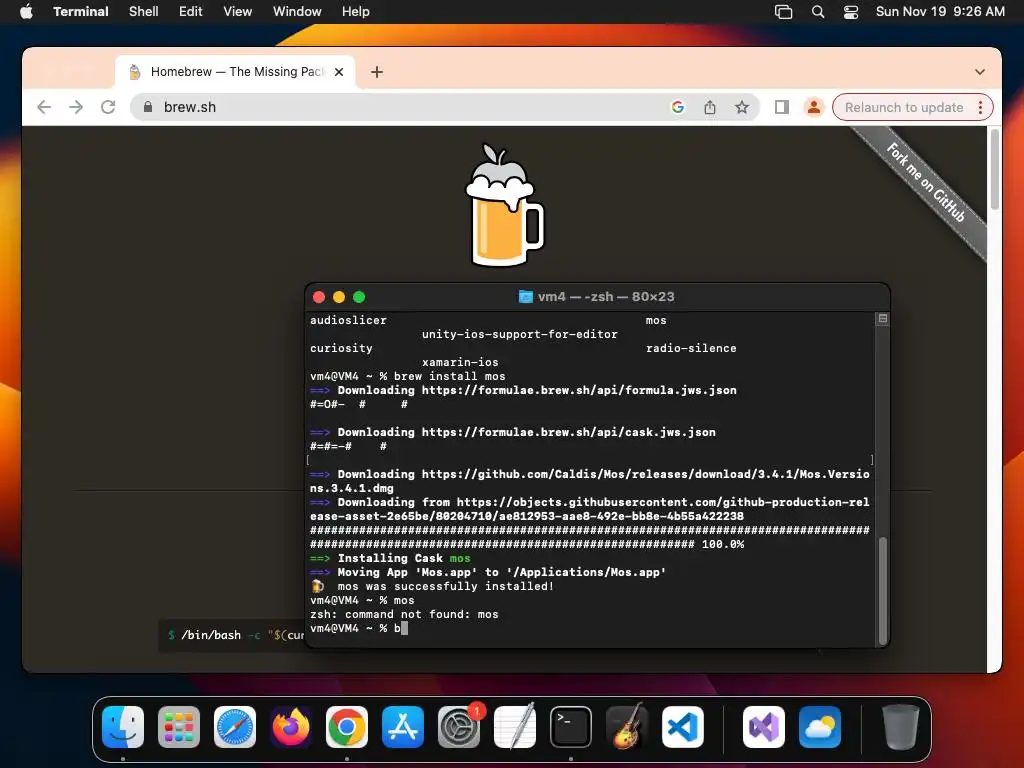
Task: Click Relaunch to update button
Action: point(904,107)
